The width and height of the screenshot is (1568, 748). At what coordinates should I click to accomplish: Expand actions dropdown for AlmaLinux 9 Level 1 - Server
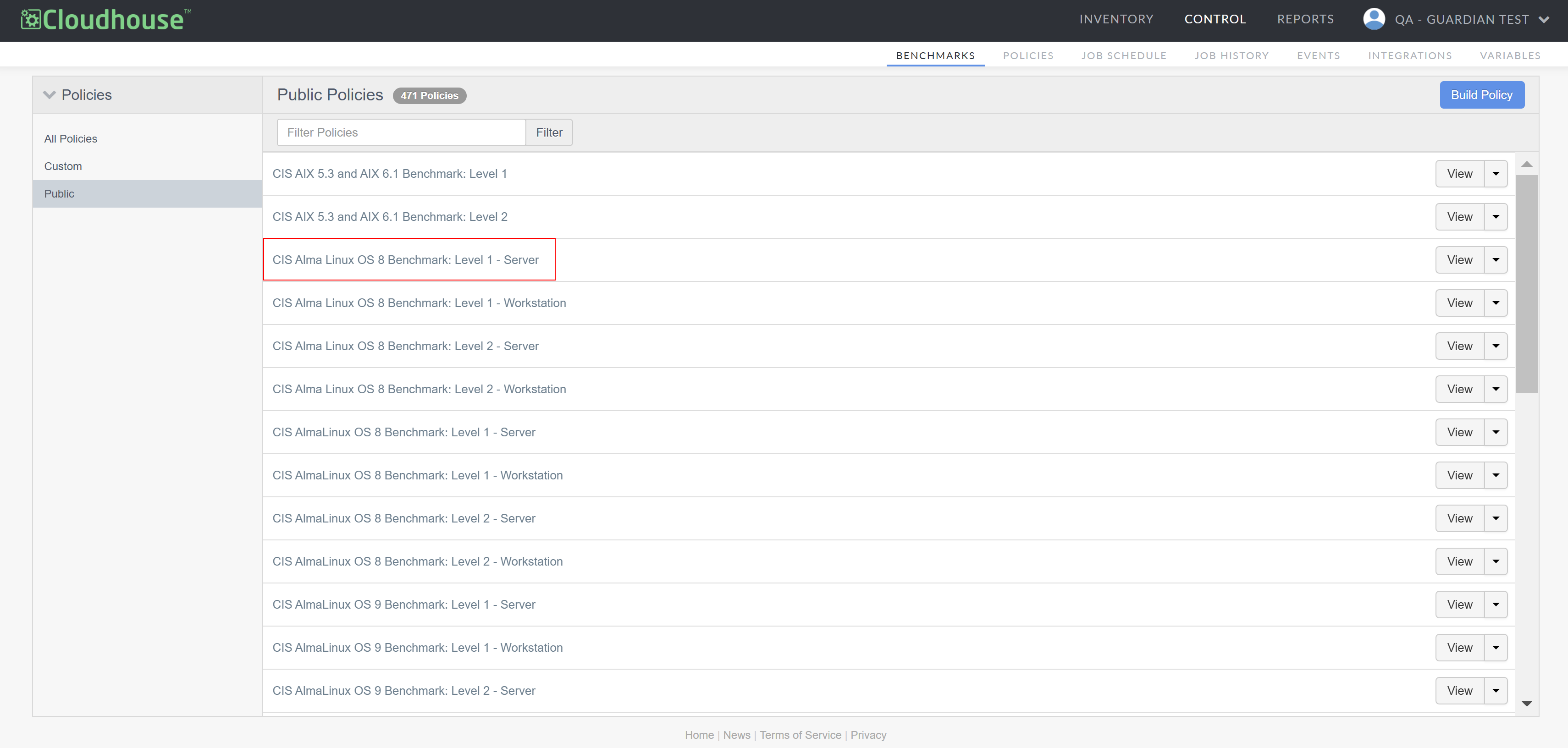[1496, 605]
